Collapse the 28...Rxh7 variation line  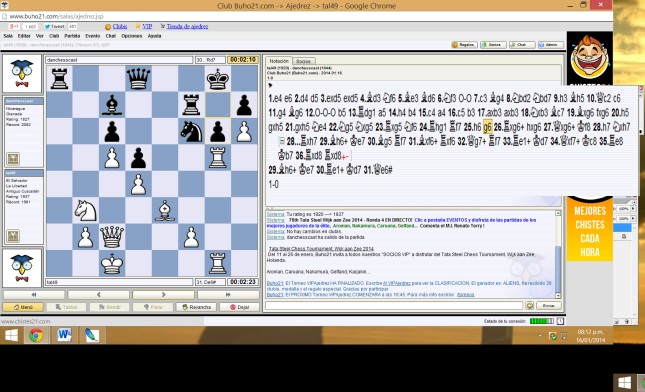click(x=282, y=141)
